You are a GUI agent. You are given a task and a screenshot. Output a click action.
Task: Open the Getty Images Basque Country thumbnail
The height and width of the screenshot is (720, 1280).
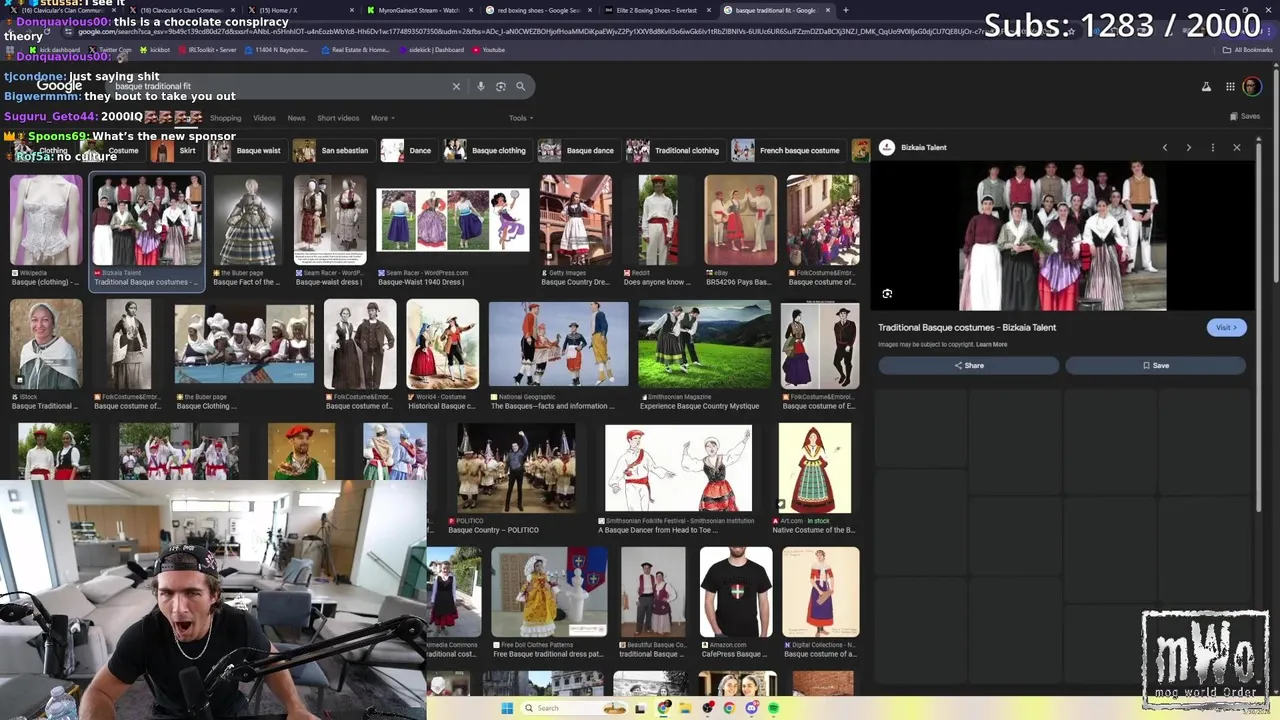pos(575,220)
